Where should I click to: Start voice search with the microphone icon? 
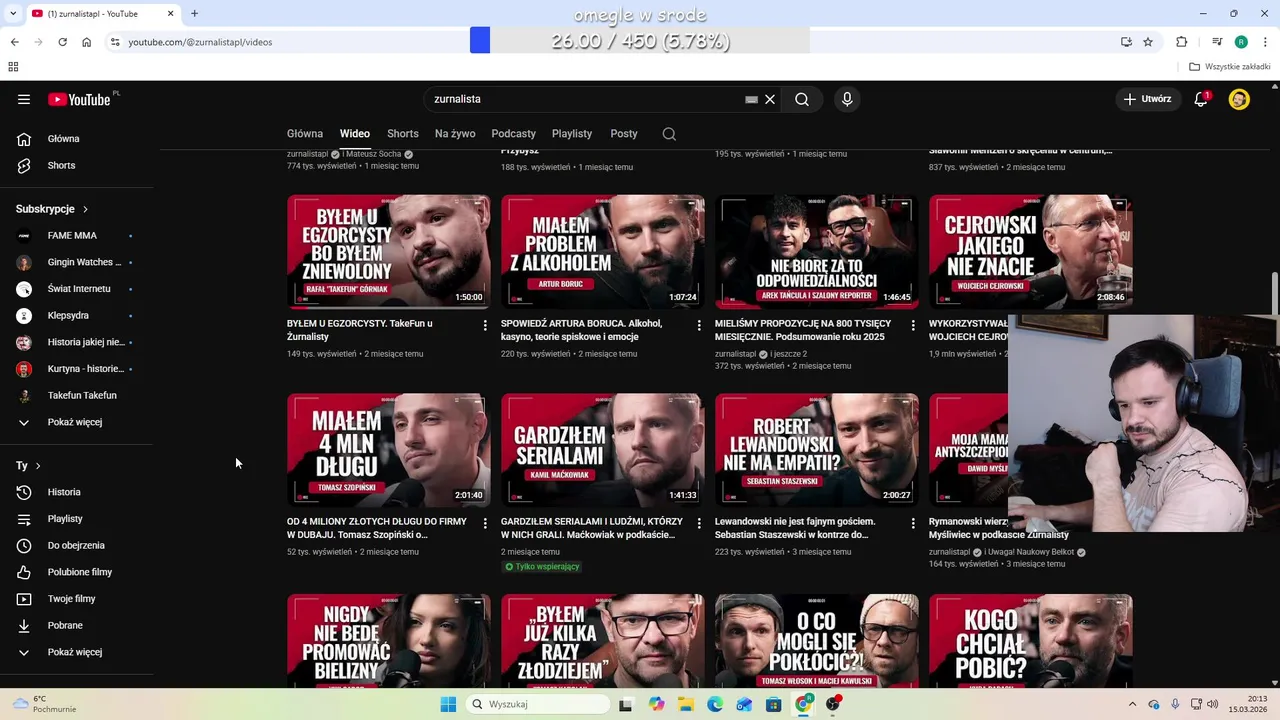[x=847, y=99]
